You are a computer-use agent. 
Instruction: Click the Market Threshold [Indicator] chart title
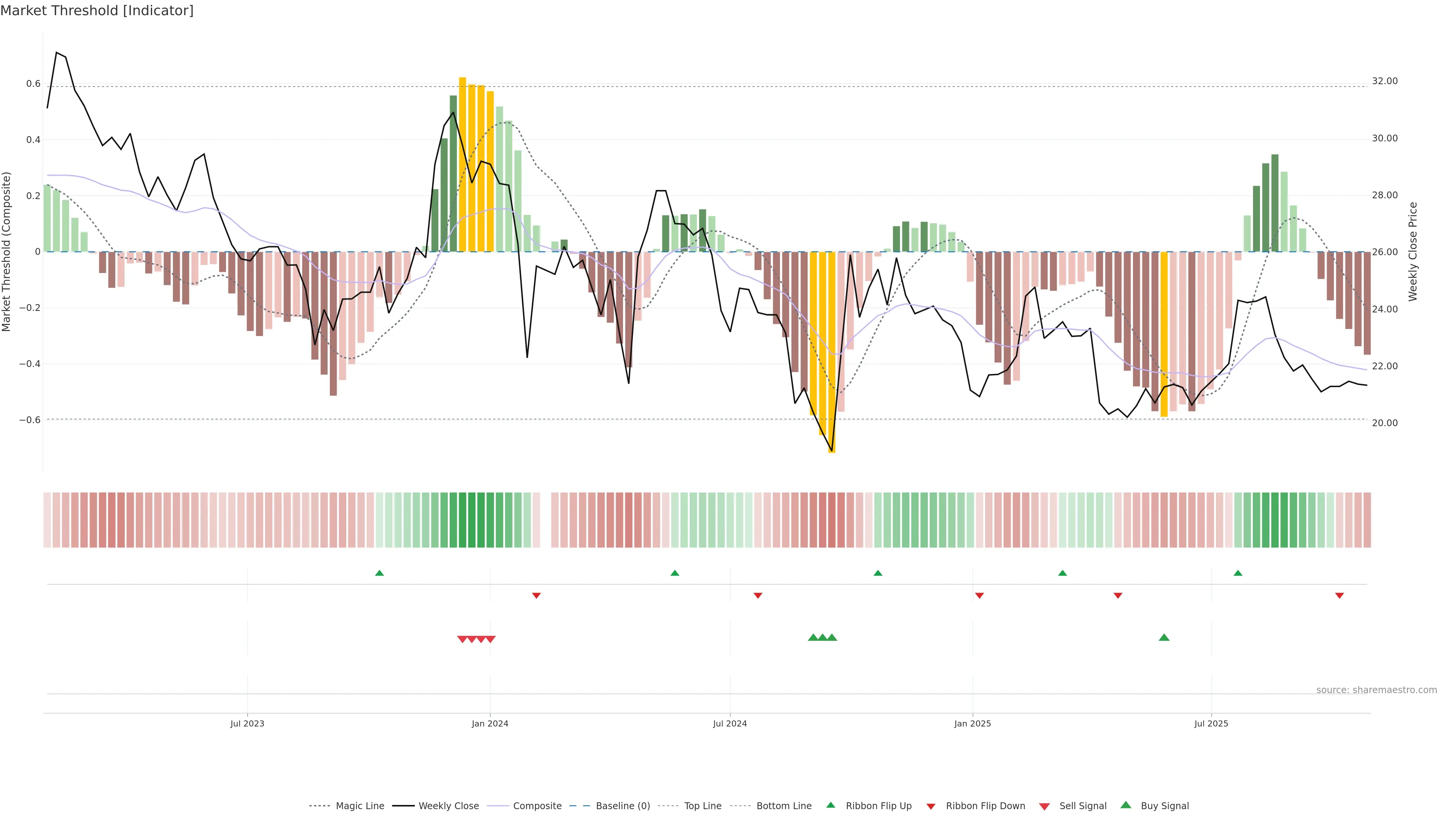tap(97, 11)
